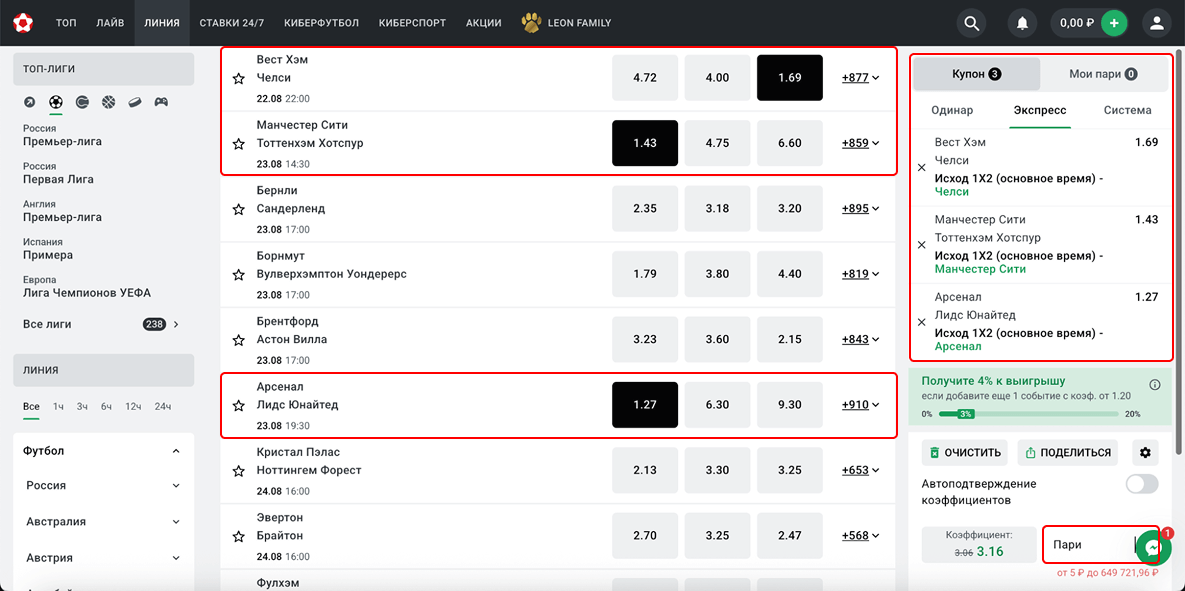This screenshot has width=1185, height=591.
Task: Click the 3% bonus progress bar
Action: coord(1031,414)
